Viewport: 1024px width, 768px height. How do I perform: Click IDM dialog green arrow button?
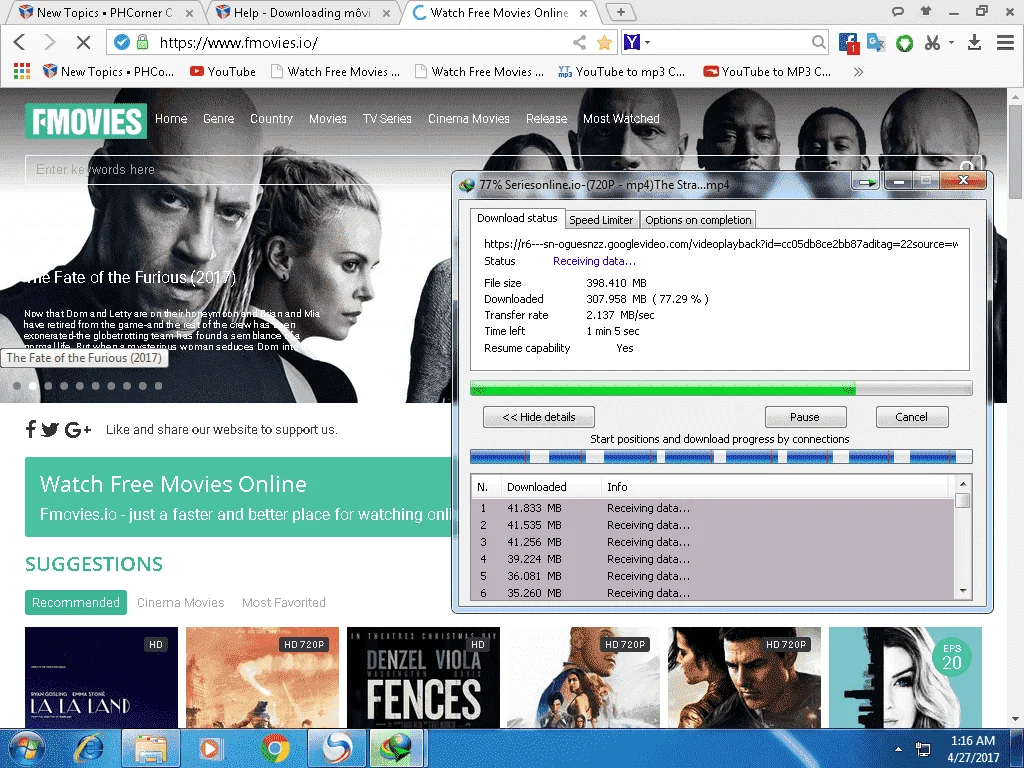click(x=867, y=182)
